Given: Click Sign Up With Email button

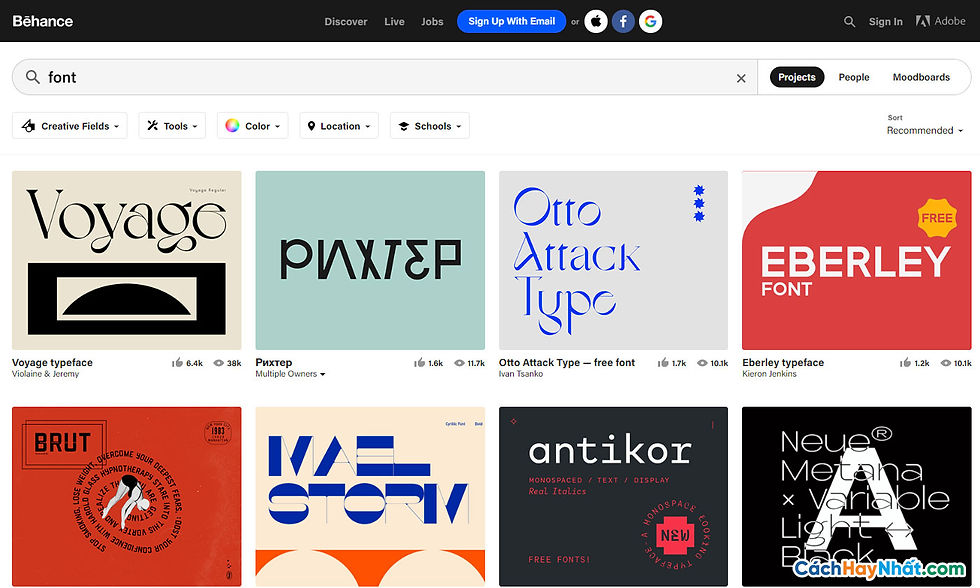Looking at the screenshot, I should click(511, 21).
